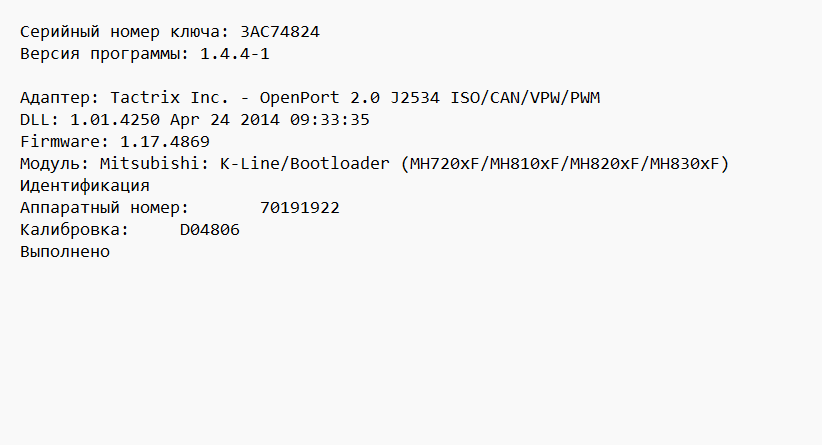Screen dimensions: 822x445
Task: Click the "Модуль" label text
Action: 50,164
